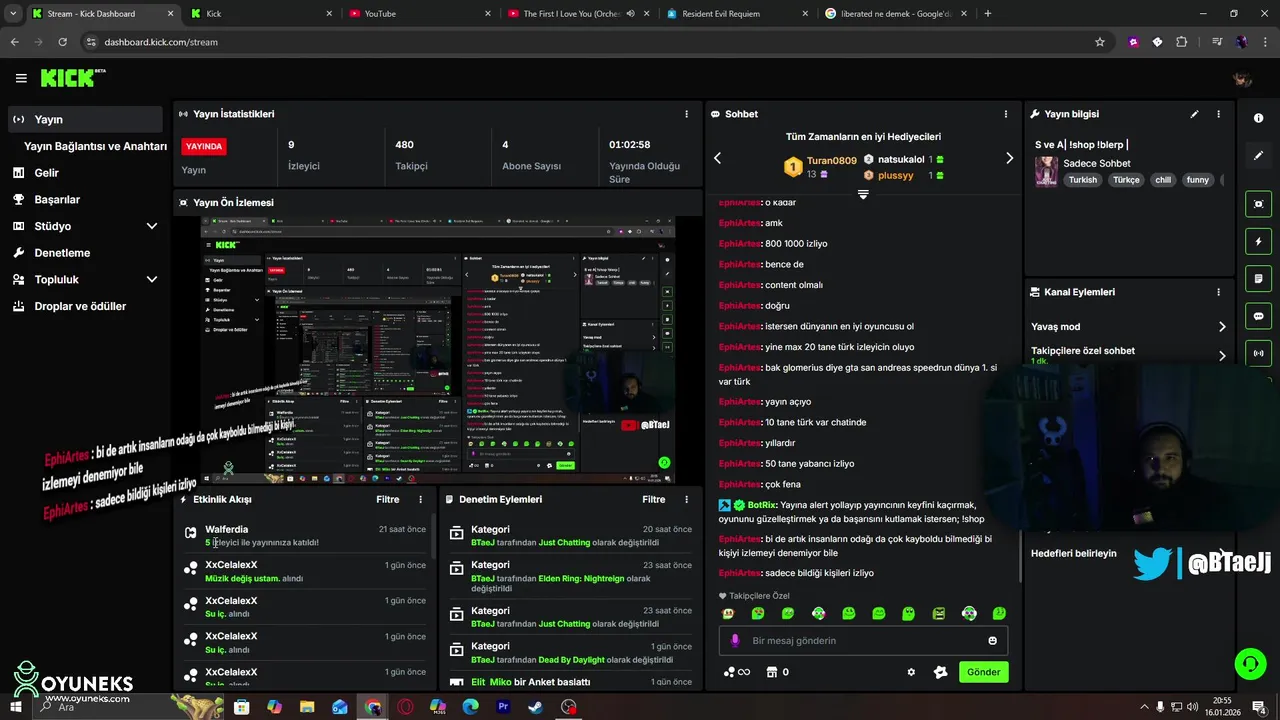
Task: Open chat settings with the gear icon
Action: point(911,672)
